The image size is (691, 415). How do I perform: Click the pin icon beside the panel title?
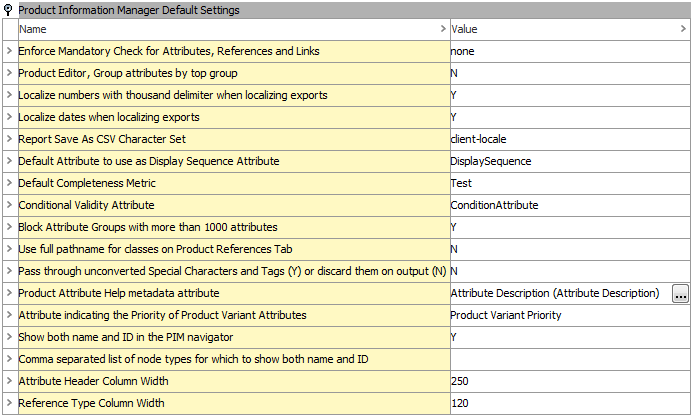(8, 9)
